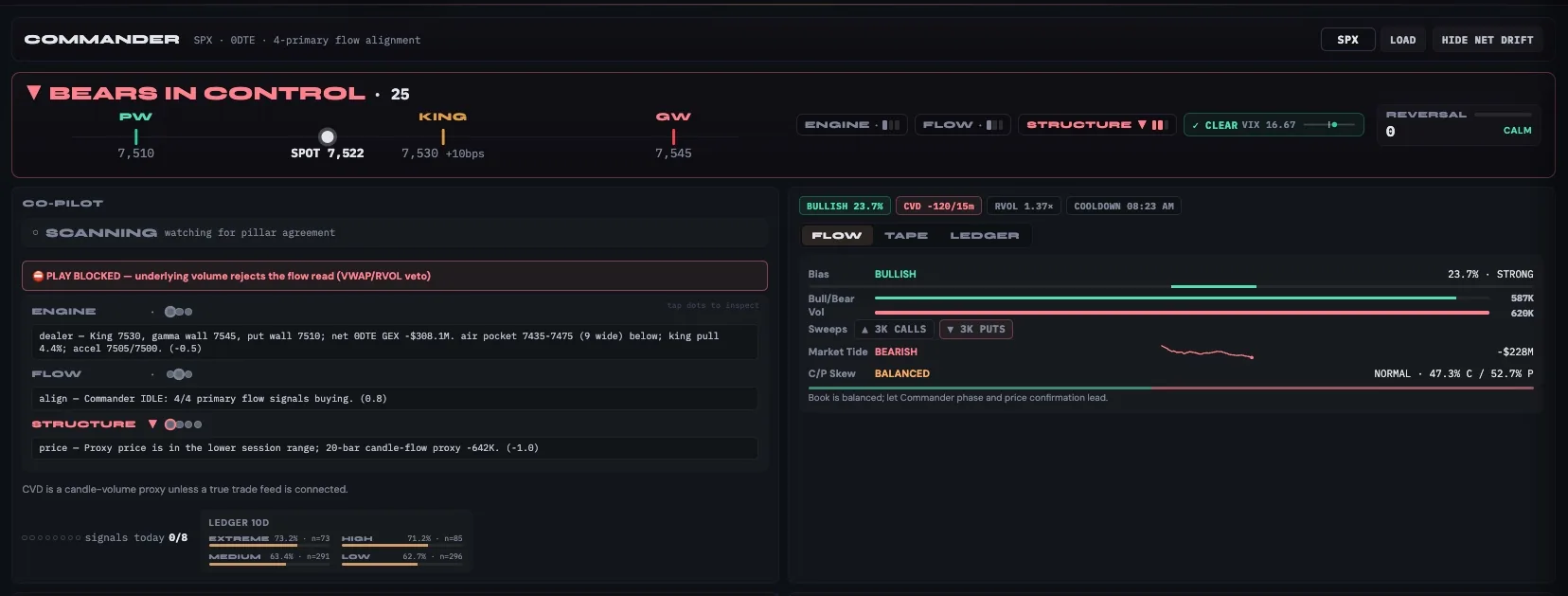The image size is (1568, 596).
Task: Click the MEDIUM 63.4% ledger entry
Action: (269, 559)
